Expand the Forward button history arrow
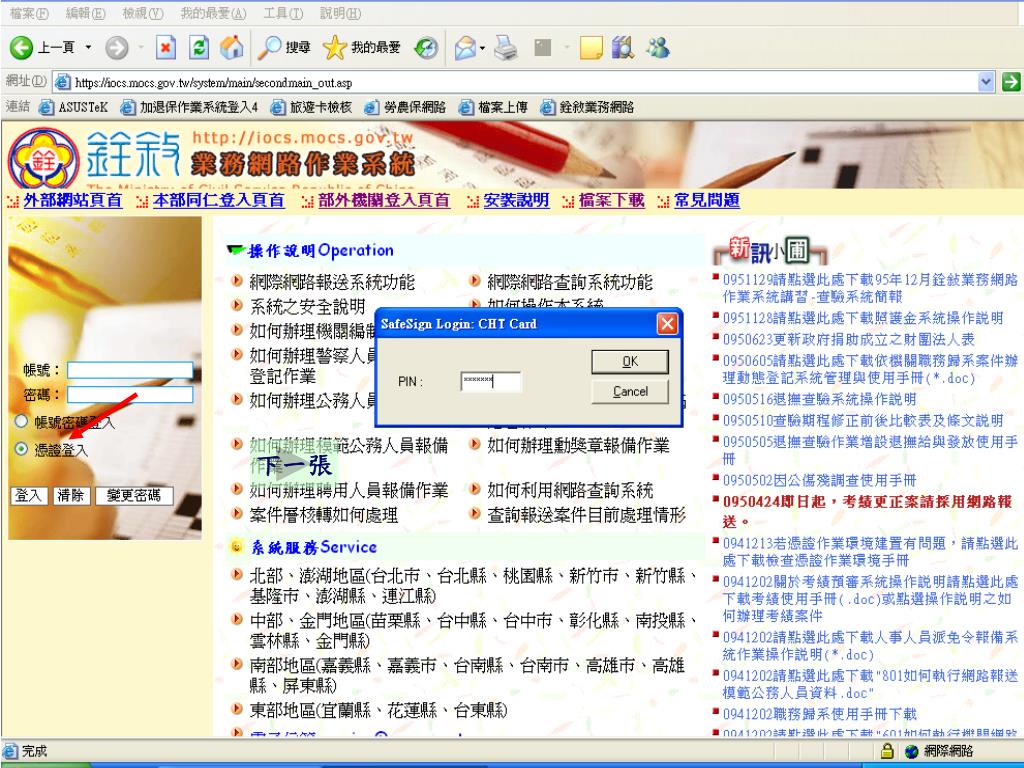 (x=141, y=47)
